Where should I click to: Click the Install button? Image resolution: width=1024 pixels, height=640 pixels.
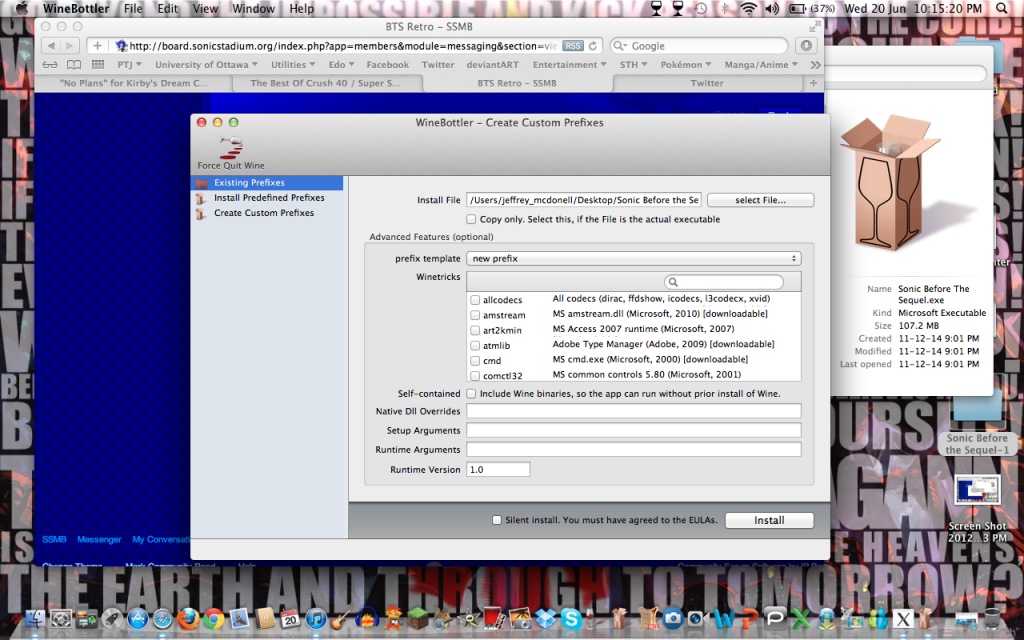[769, 520]
